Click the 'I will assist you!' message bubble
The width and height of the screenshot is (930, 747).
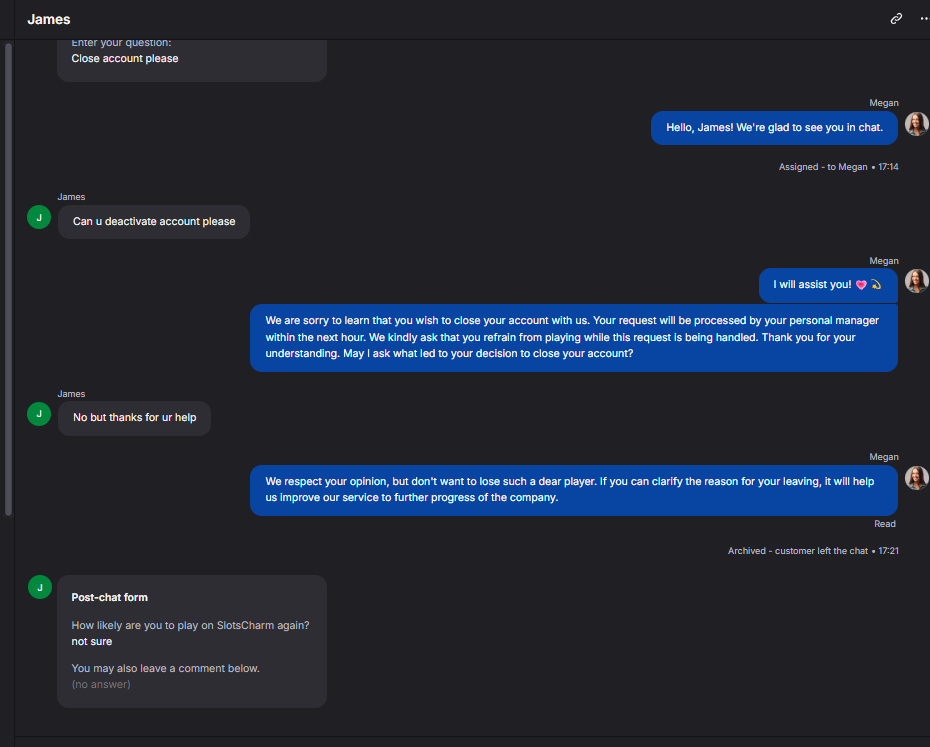point(828,285)
